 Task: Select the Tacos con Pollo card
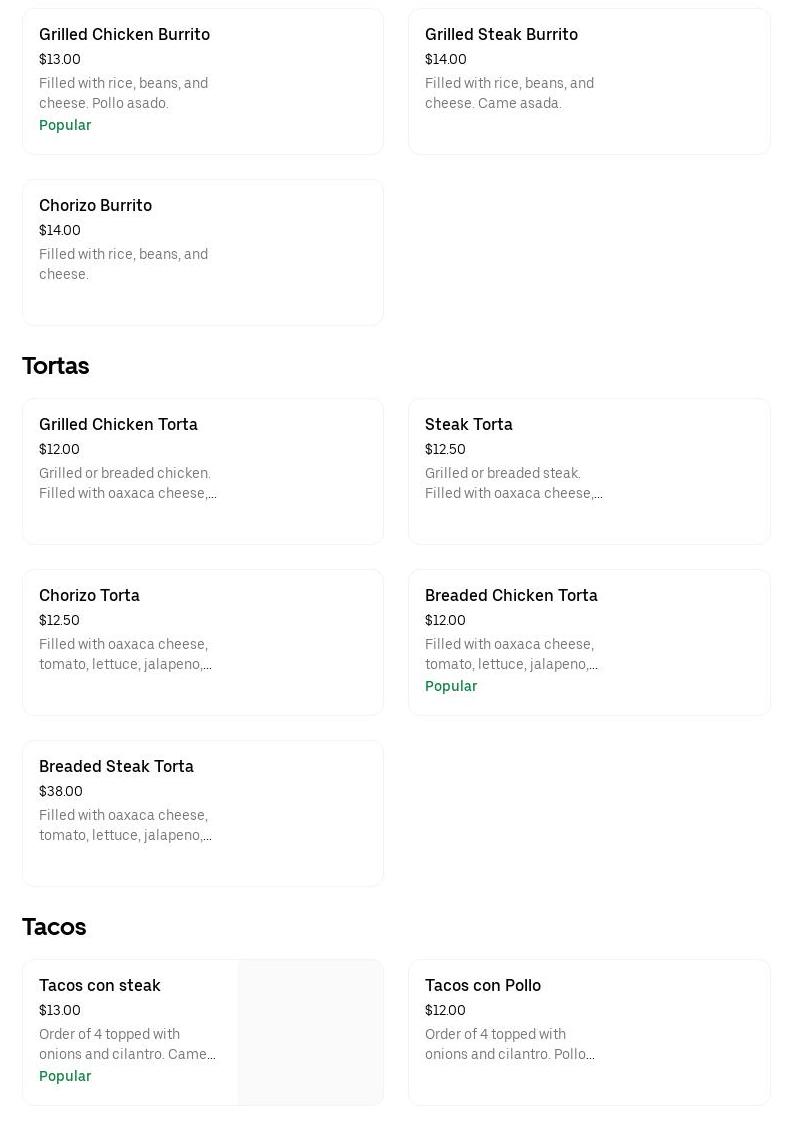[588, 1032]
